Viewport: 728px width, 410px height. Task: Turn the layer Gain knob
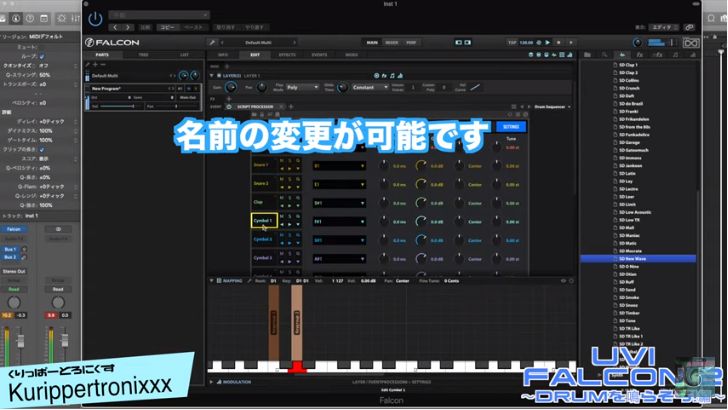tap(231, 87)
